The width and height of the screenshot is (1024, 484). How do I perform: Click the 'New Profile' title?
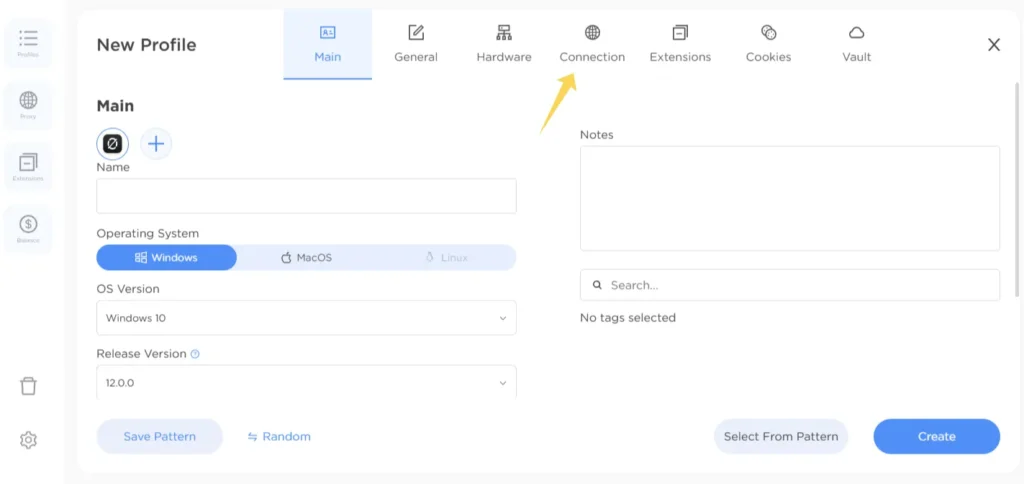point(146,45)
